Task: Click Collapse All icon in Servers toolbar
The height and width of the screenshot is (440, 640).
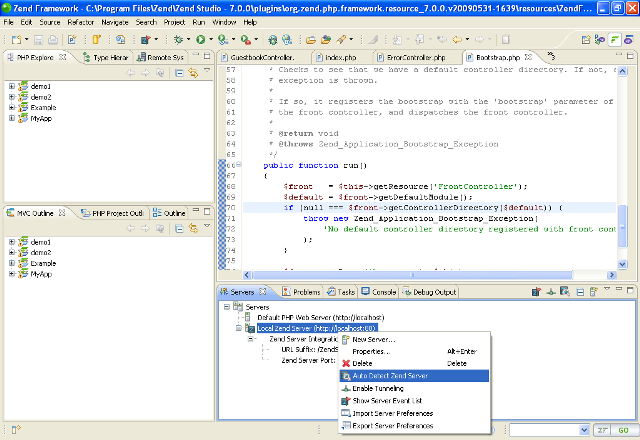Action: [580, 292]
